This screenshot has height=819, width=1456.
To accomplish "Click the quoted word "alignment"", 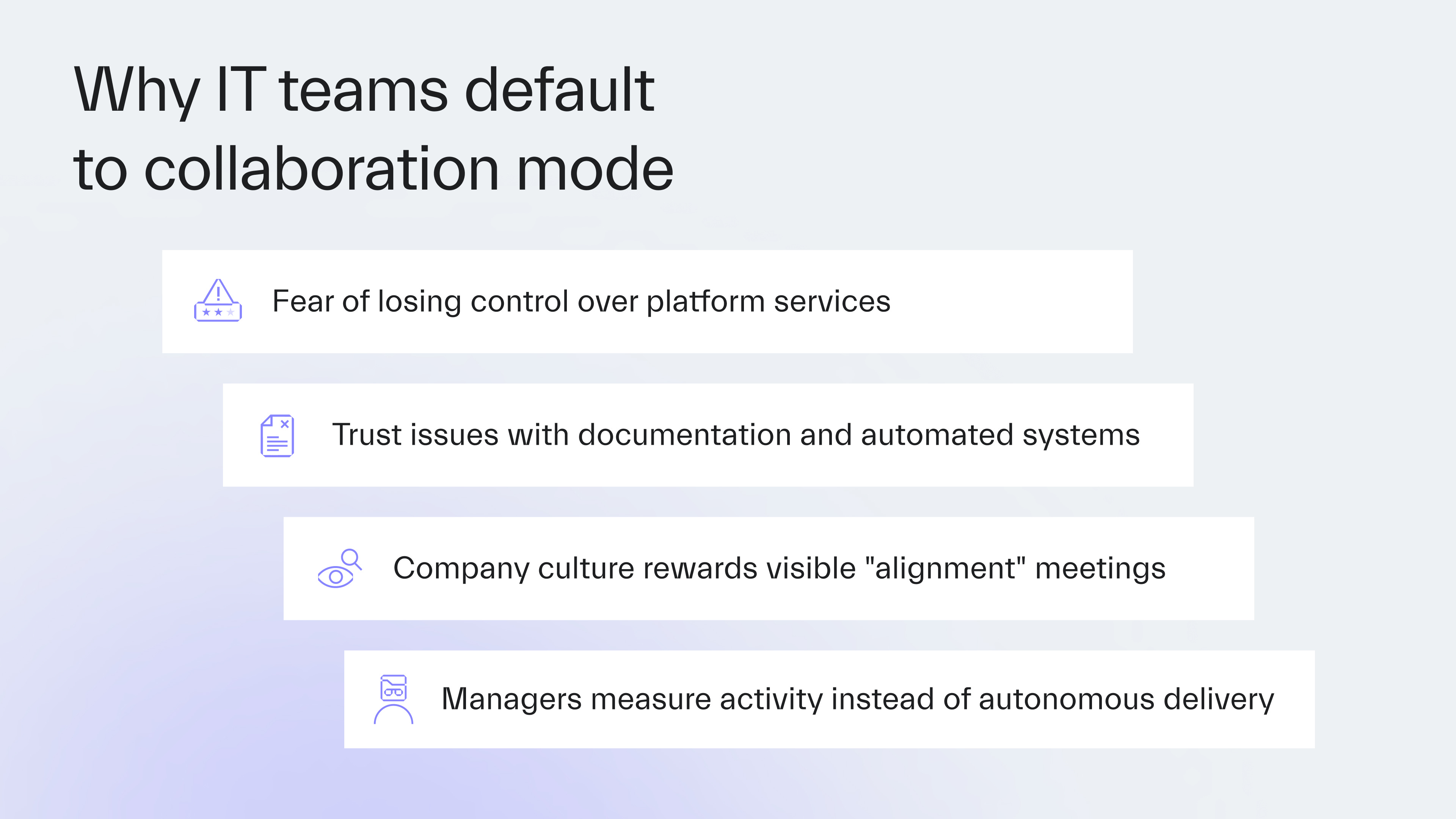I will coord(945,569).
